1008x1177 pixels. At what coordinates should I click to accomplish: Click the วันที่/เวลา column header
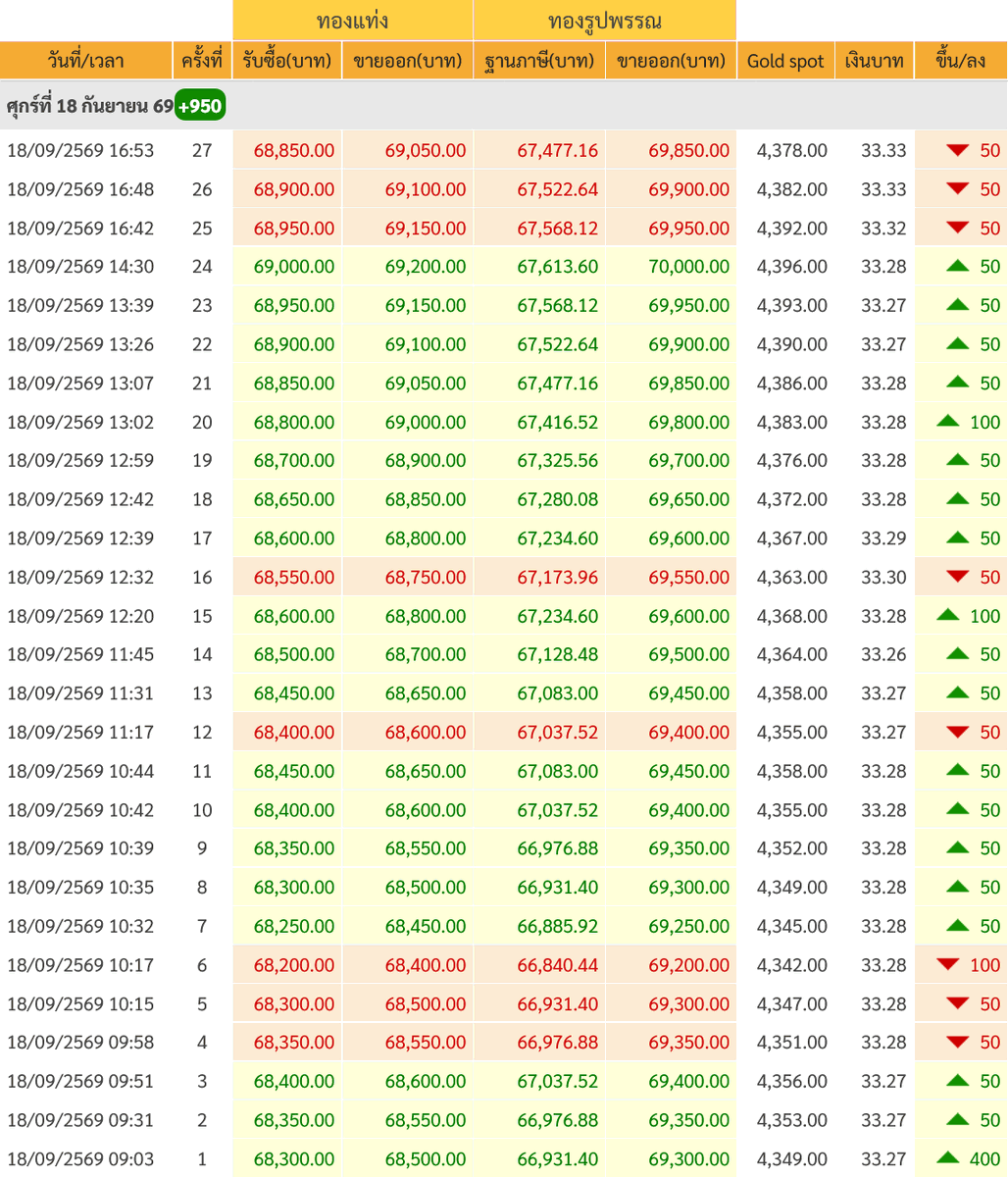pos(86,61)
